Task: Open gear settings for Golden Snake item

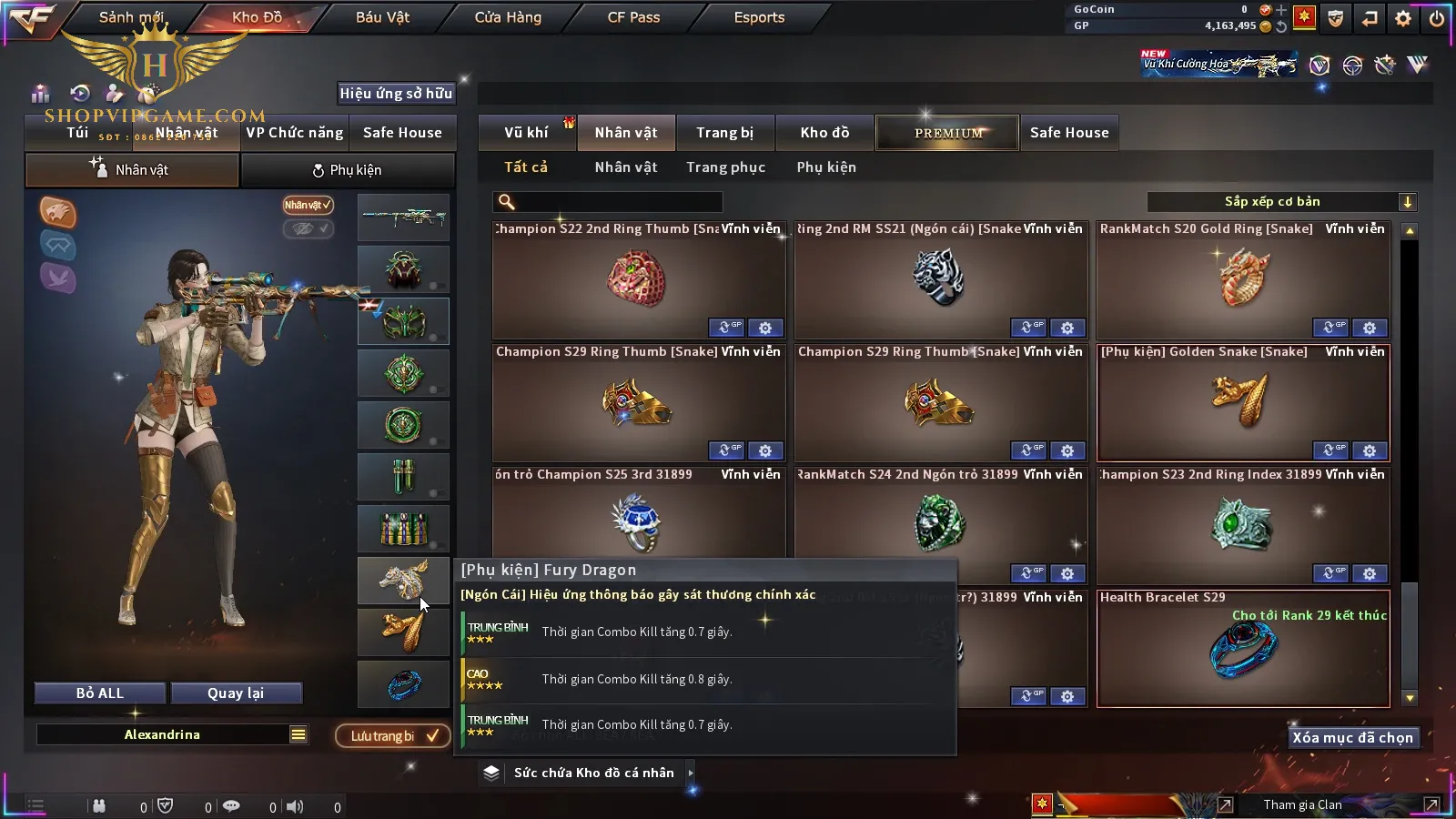Action: pos(1370,450)
